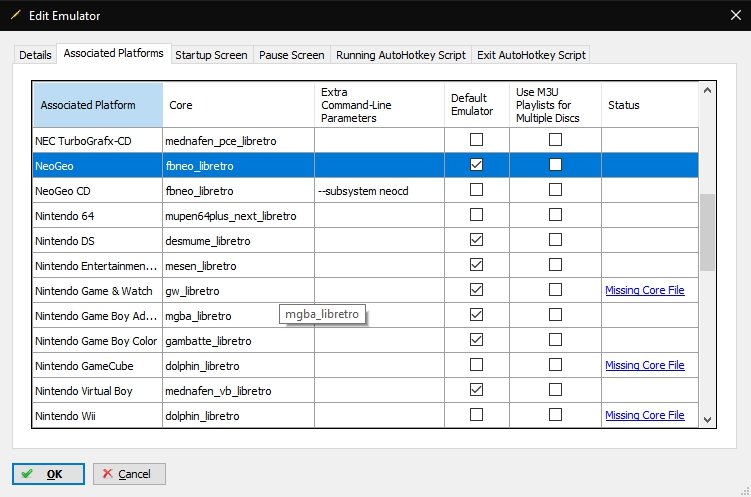
Task: Check Default Emulator for Nintendo 64
Action: coord(476,215)
